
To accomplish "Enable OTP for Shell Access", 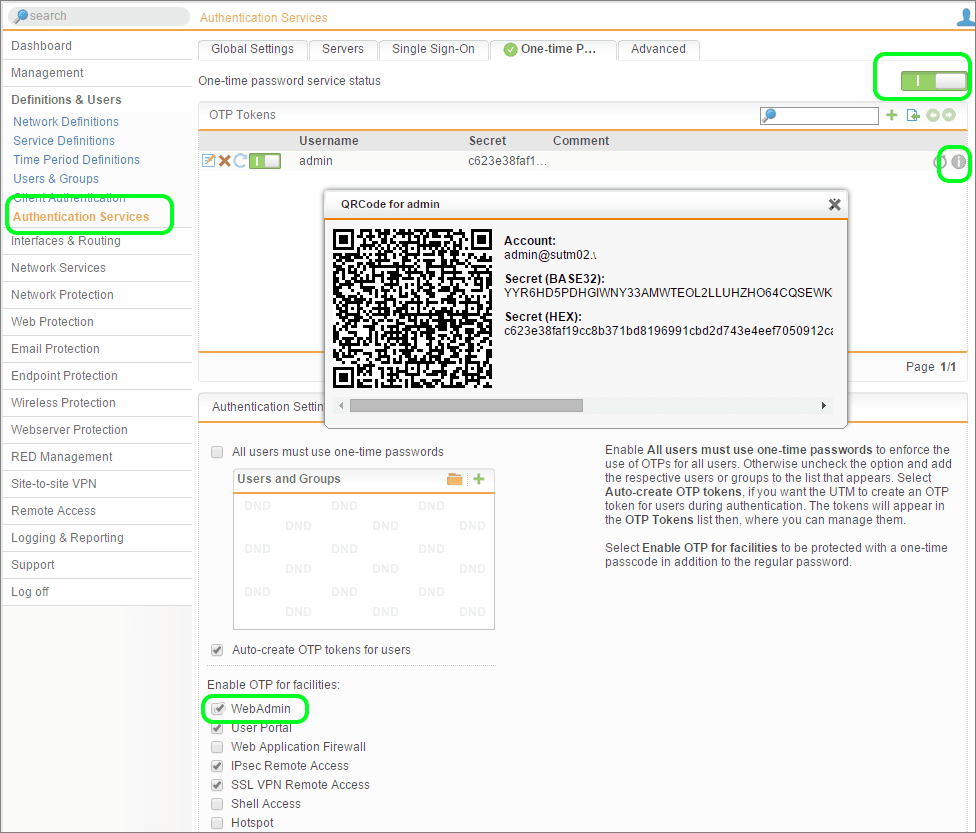I will pyautogui.click(x=217, y=804).
